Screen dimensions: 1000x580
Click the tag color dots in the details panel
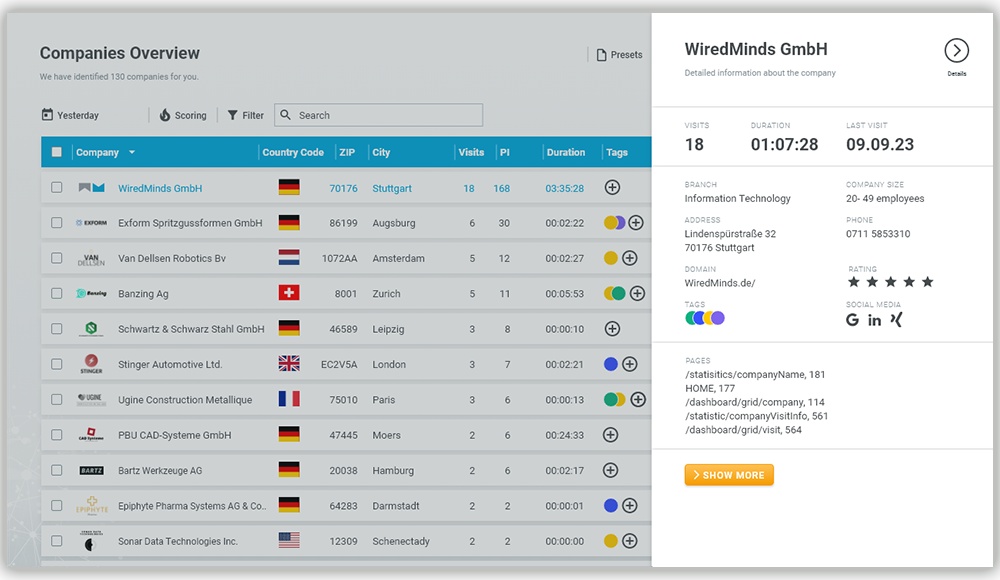coord(705,318)
